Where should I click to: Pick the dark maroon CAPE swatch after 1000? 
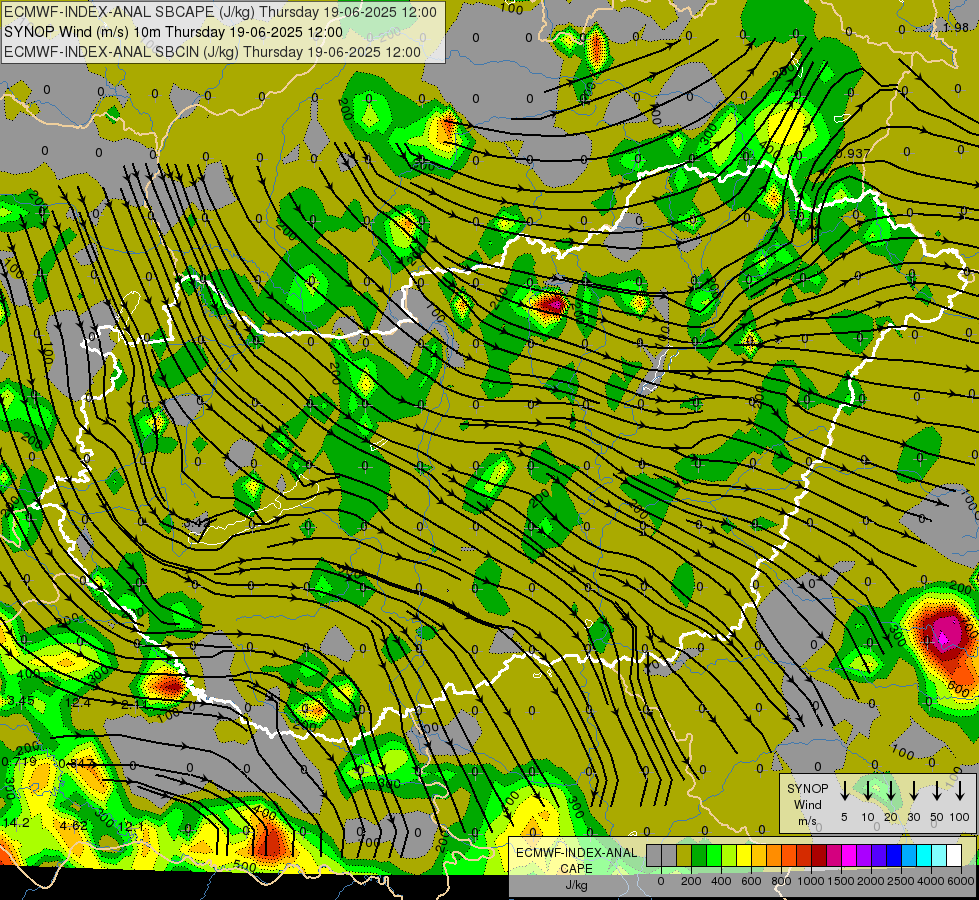point(819,856)
